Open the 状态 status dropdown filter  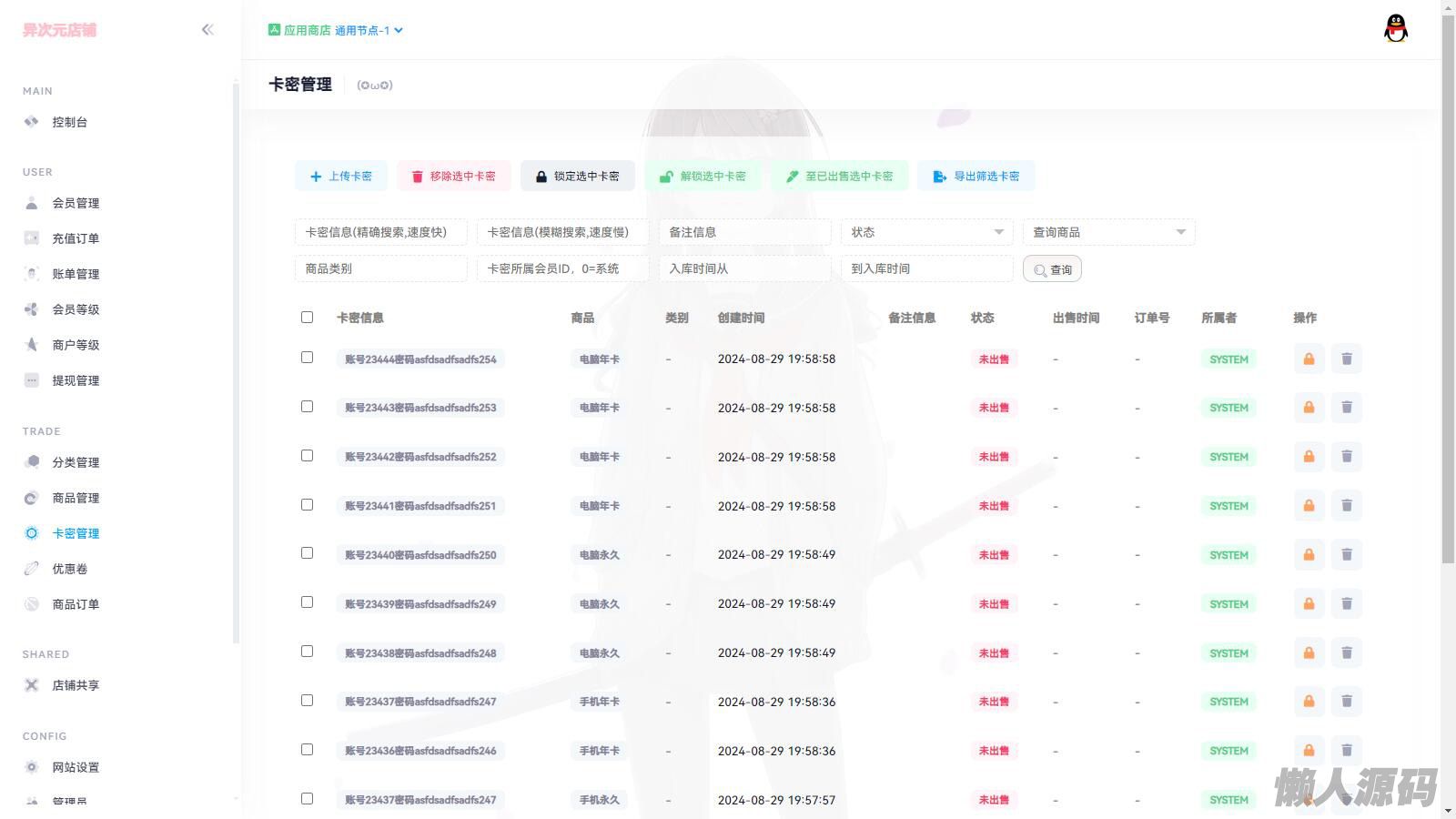click(x=926, y=233)
